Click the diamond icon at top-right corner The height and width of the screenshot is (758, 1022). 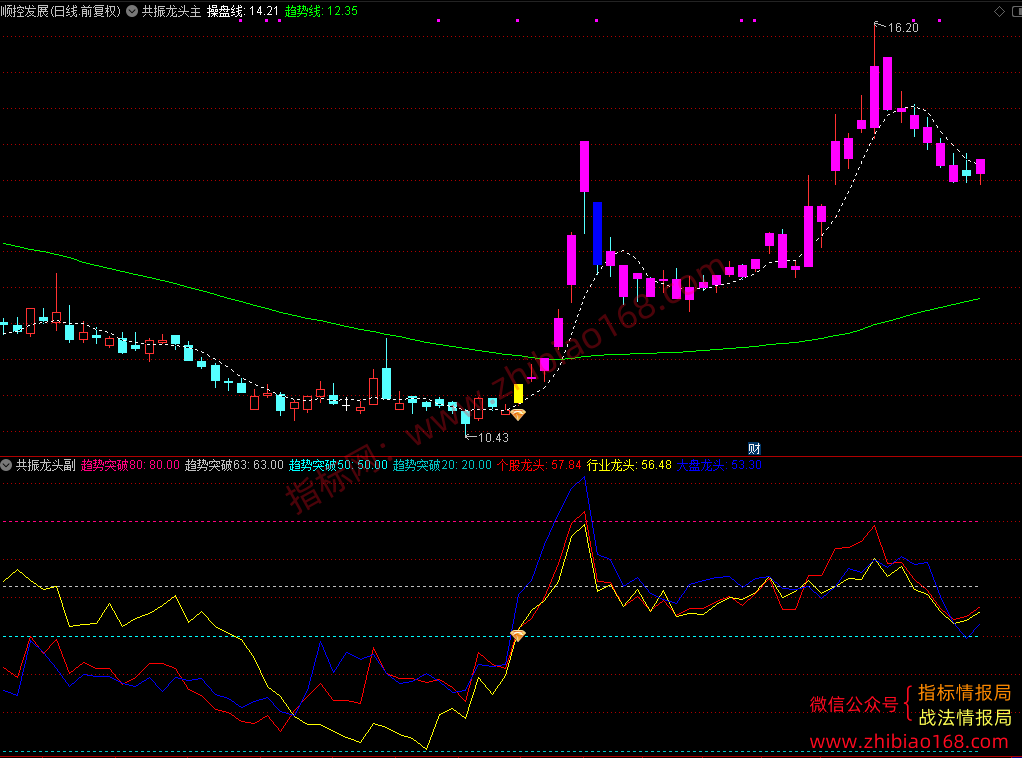tap(999, 11)
